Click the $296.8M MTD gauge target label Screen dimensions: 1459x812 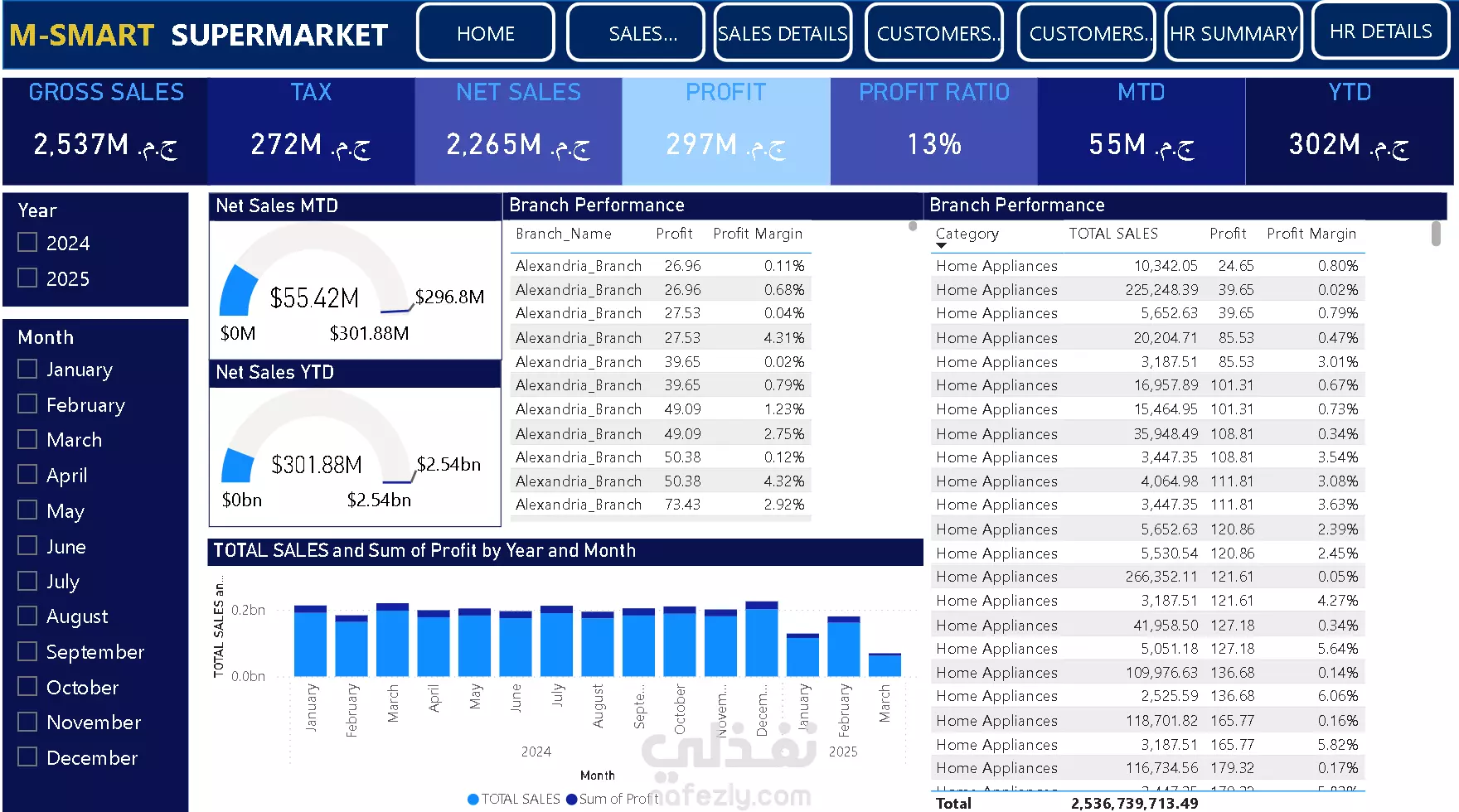449,297
